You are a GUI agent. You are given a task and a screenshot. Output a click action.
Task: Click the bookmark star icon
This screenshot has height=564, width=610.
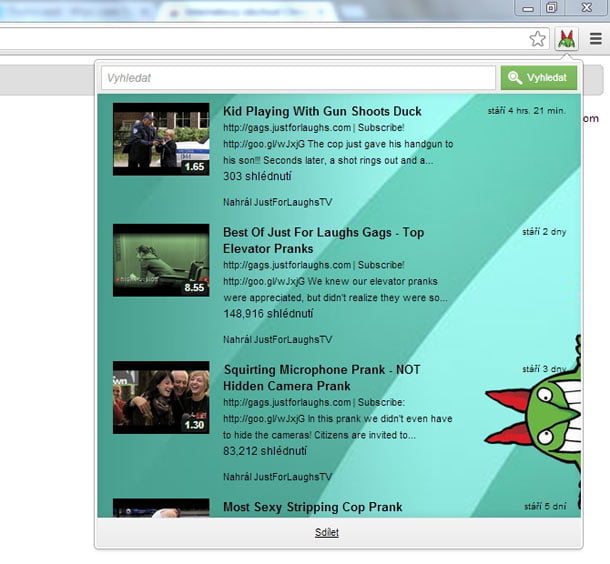point(538,39)
